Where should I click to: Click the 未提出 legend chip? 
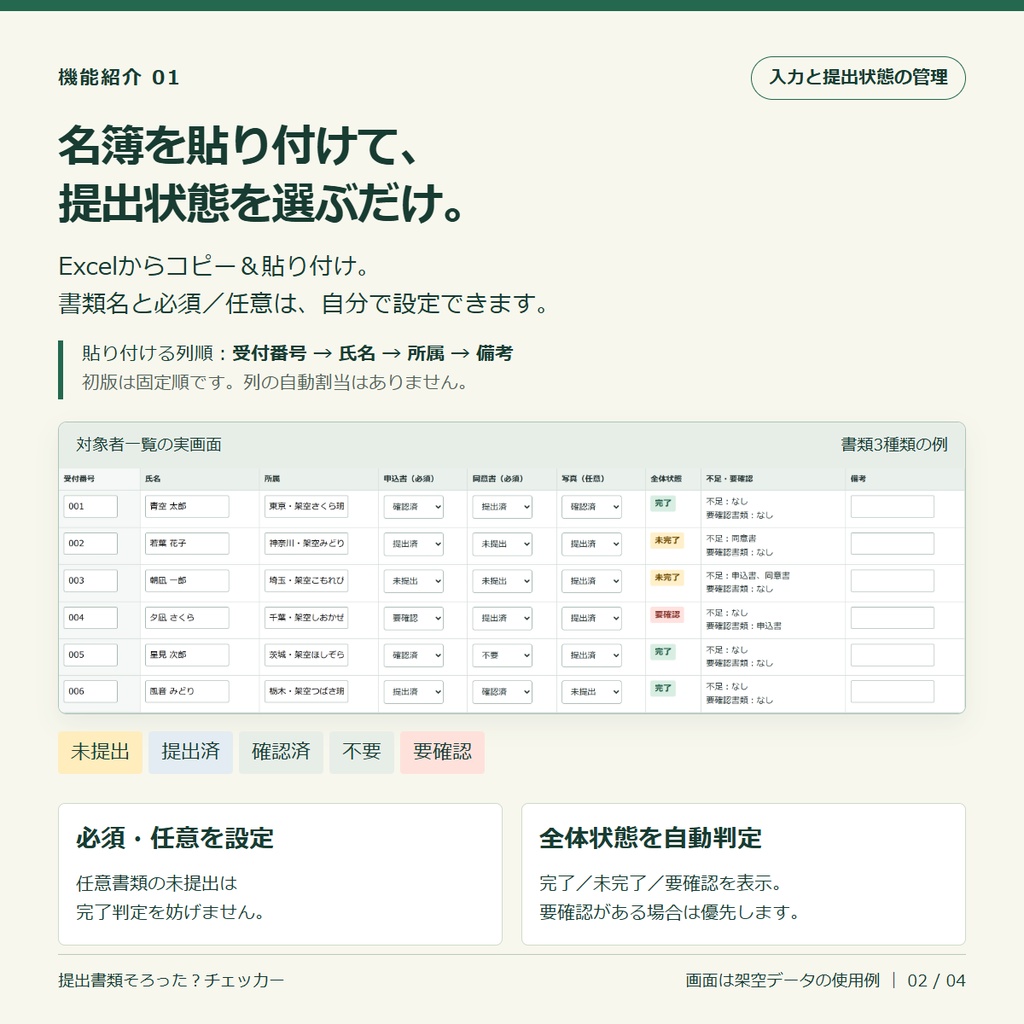[x=100, y=752]
